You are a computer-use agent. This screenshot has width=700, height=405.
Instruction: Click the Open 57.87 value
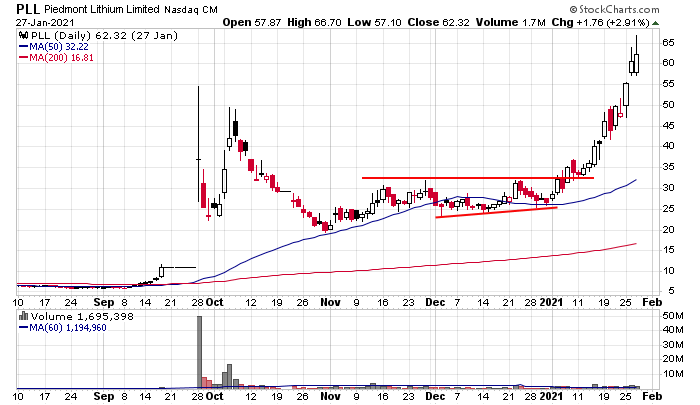252,22
